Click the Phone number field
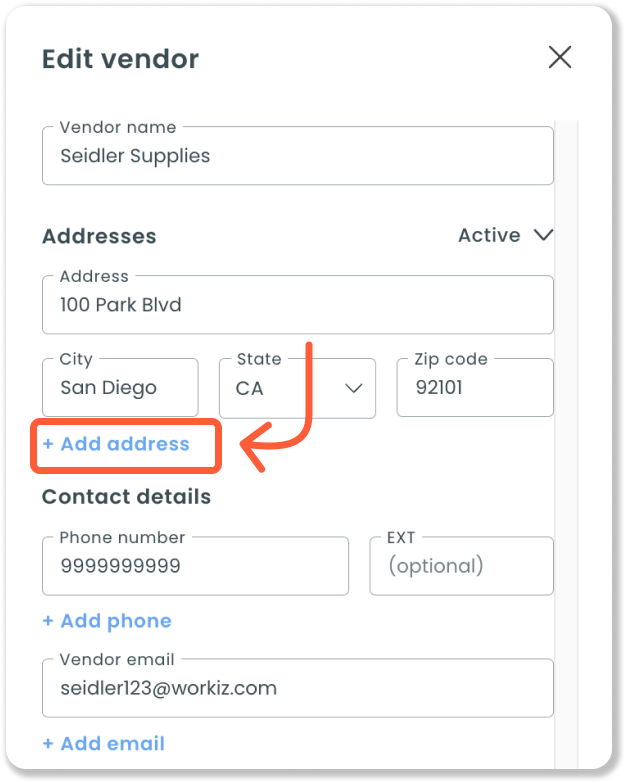 (x=196, y=566)
